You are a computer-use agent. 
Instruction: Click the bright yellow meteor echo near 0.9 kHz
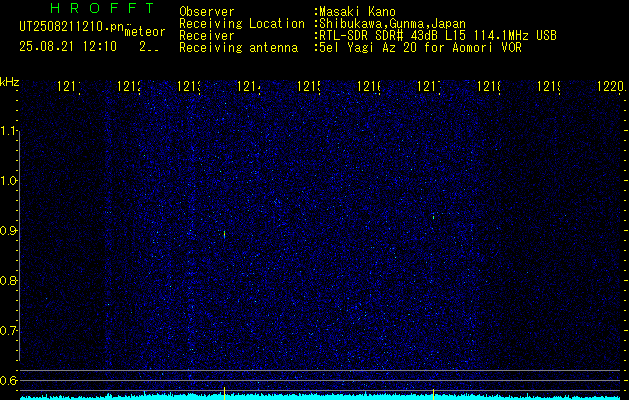[x=224, y=234]
